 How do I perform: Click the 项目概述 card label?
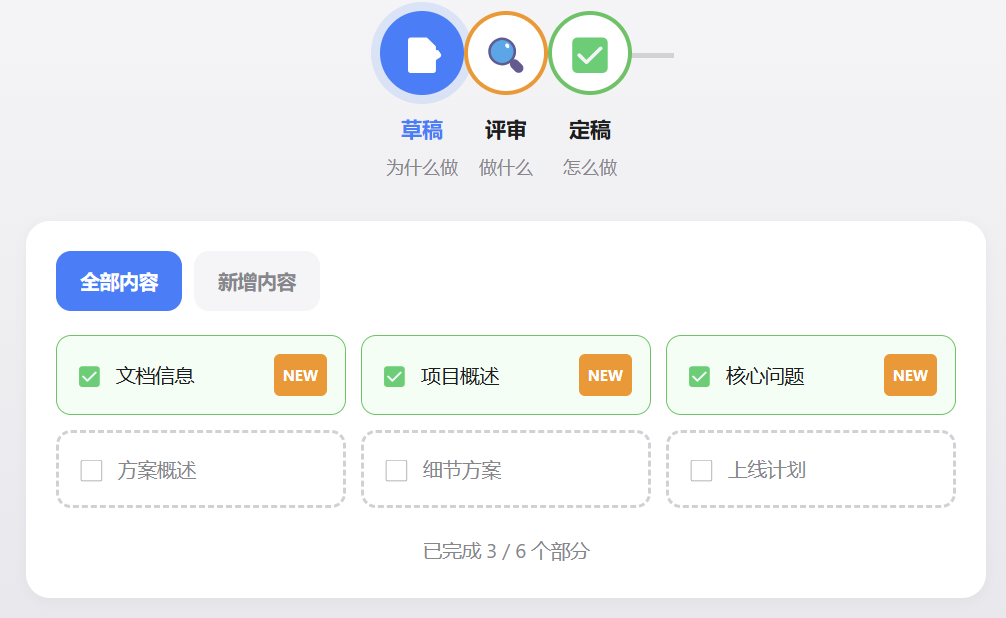(x=460, y=376)
